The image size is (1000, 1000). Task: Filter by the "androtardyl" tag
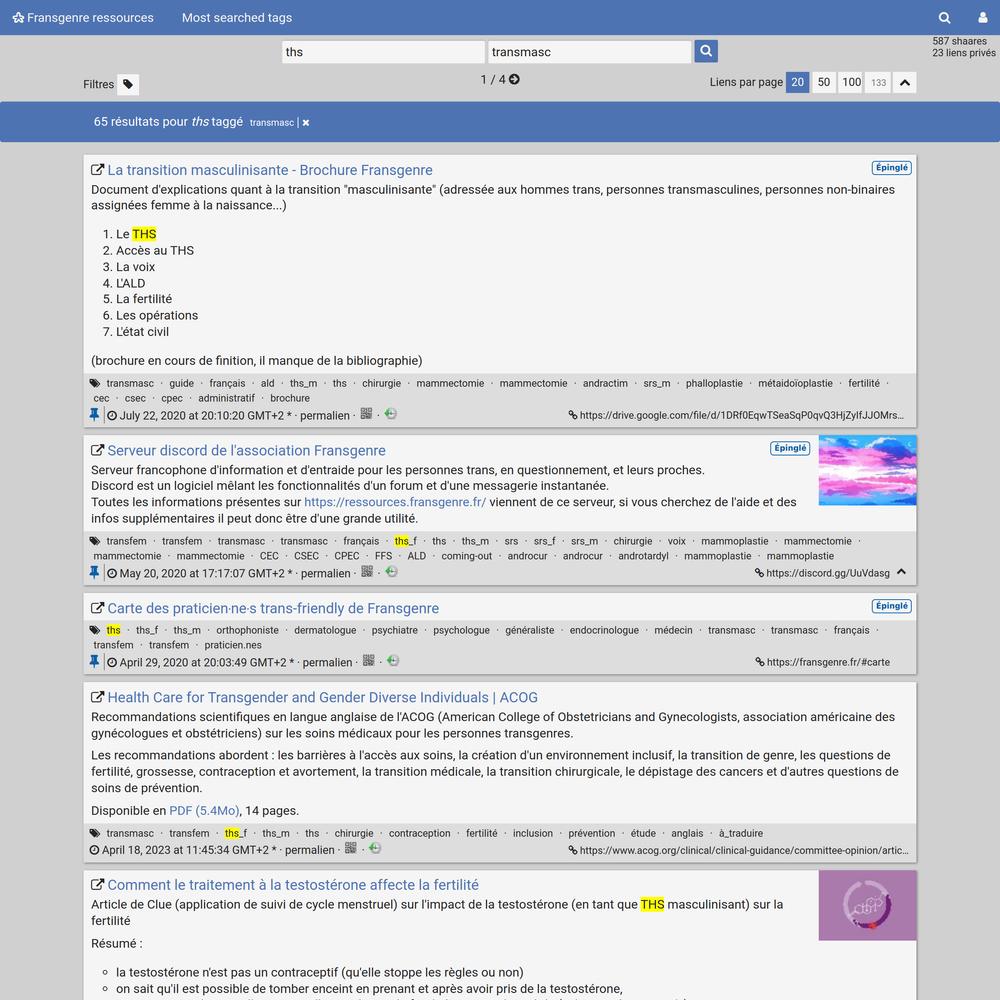(643, 556)
